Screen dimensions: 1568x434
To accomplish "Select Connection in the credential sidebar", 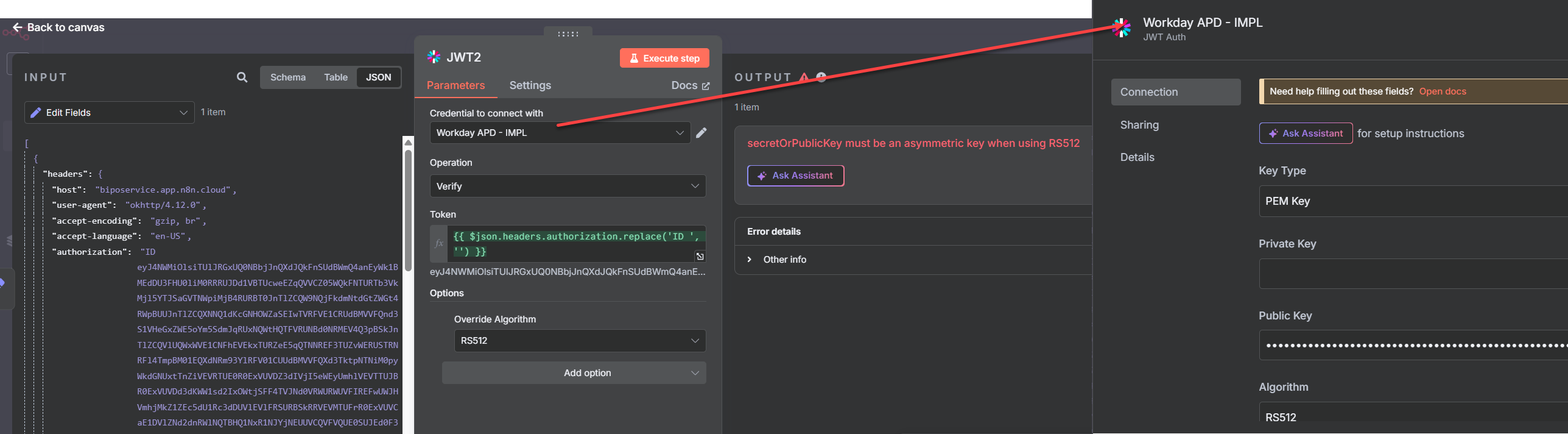I will pos(1176,92).
